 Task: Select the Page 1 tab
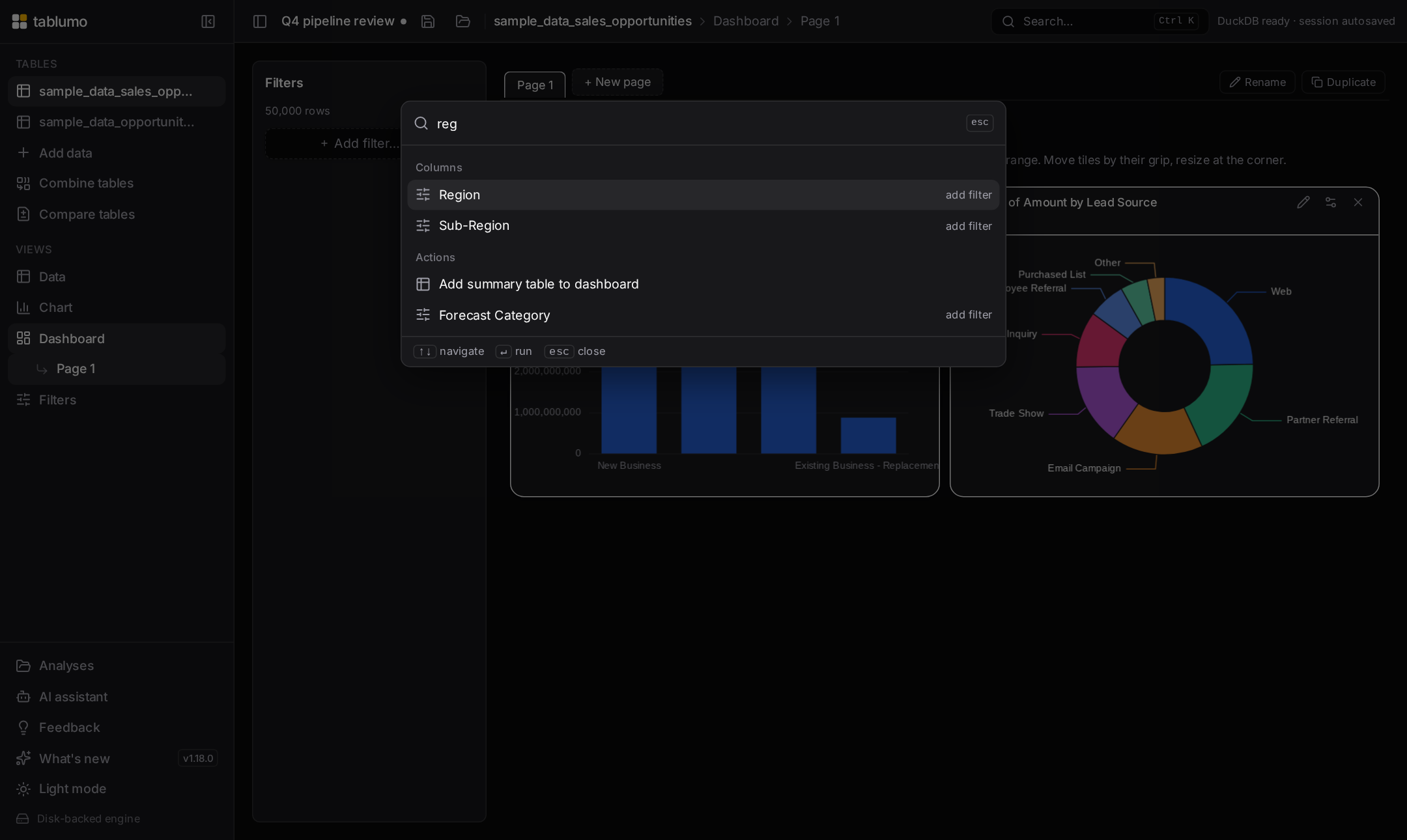(535, 85)
